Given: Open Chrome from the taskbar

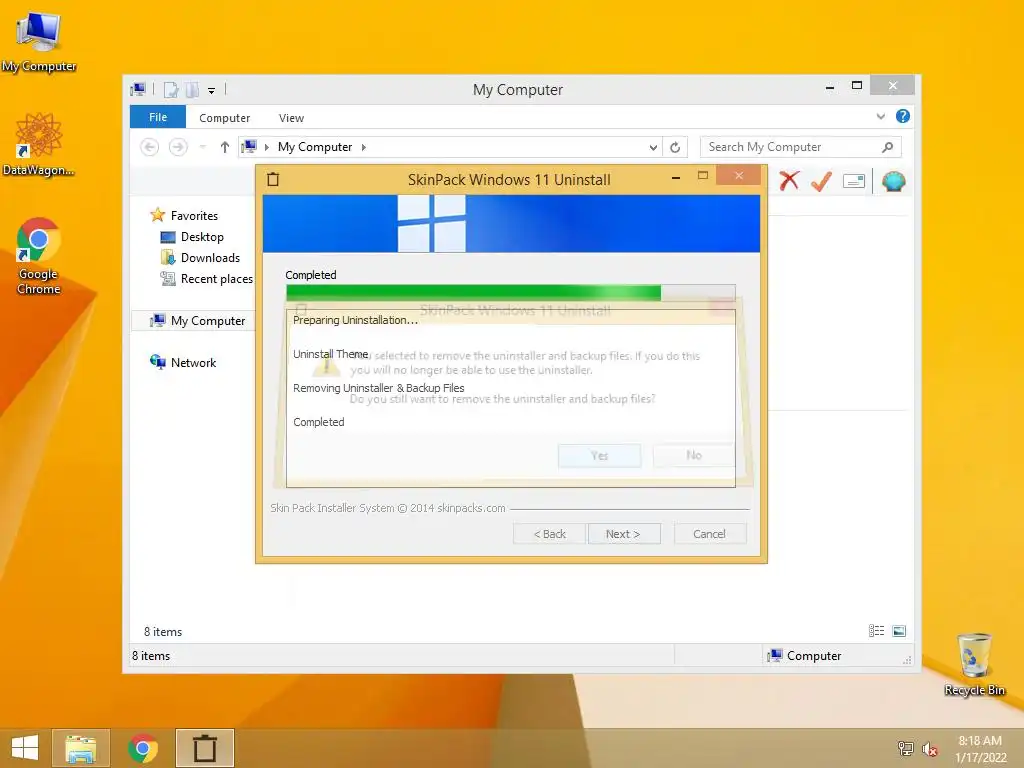Looking at the screenshot, I should (143, 748).
